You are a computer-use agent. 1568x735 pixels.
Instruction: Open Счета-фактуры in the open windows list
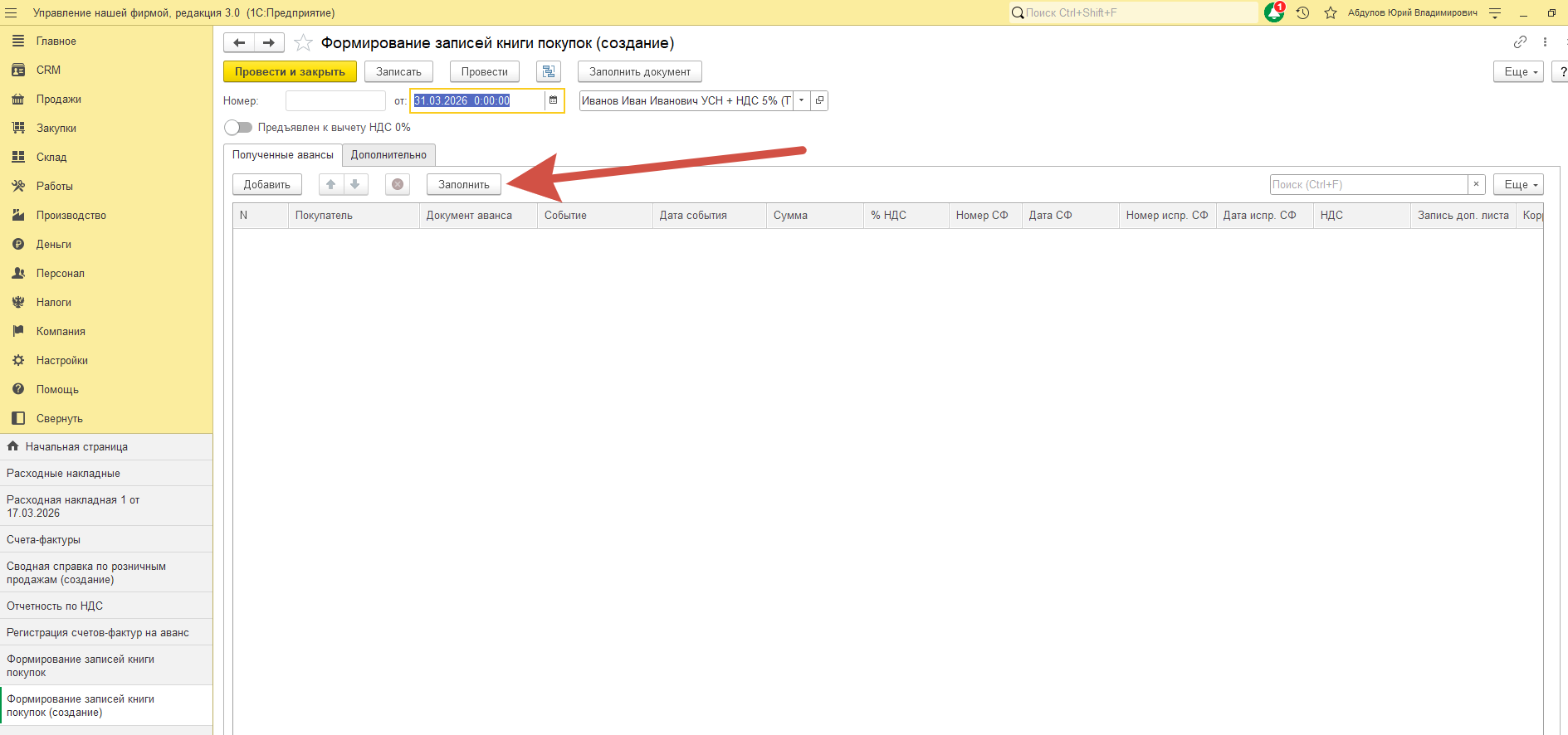click(x=44, y=539)
